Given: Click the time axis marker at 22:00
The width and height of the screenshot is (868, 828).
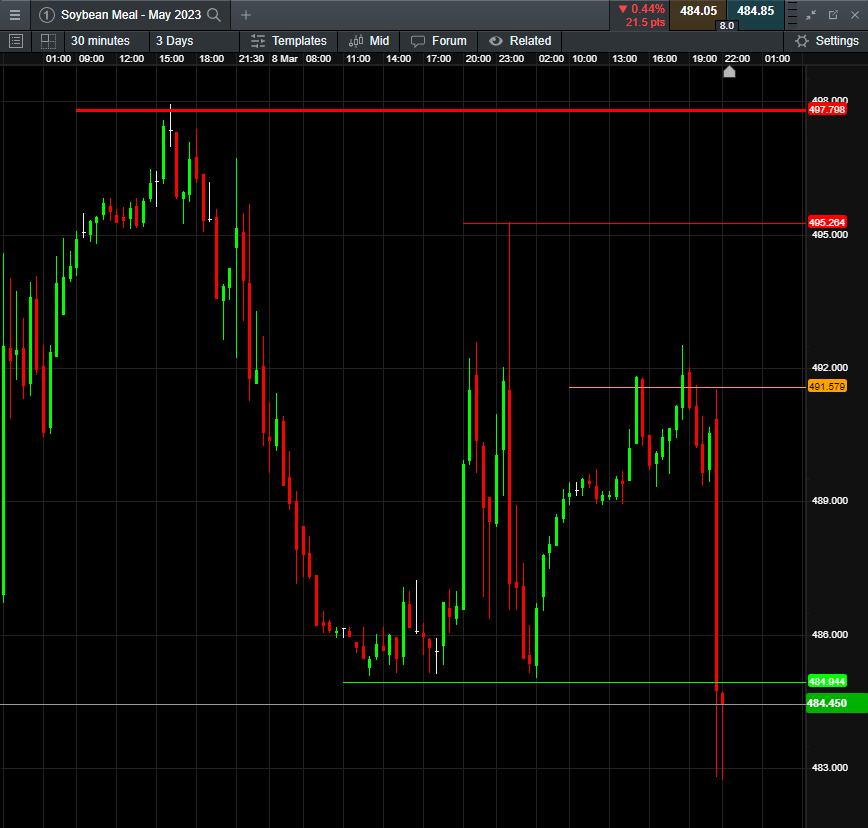Looking at the screenshot, I should (x=730, y=72).
